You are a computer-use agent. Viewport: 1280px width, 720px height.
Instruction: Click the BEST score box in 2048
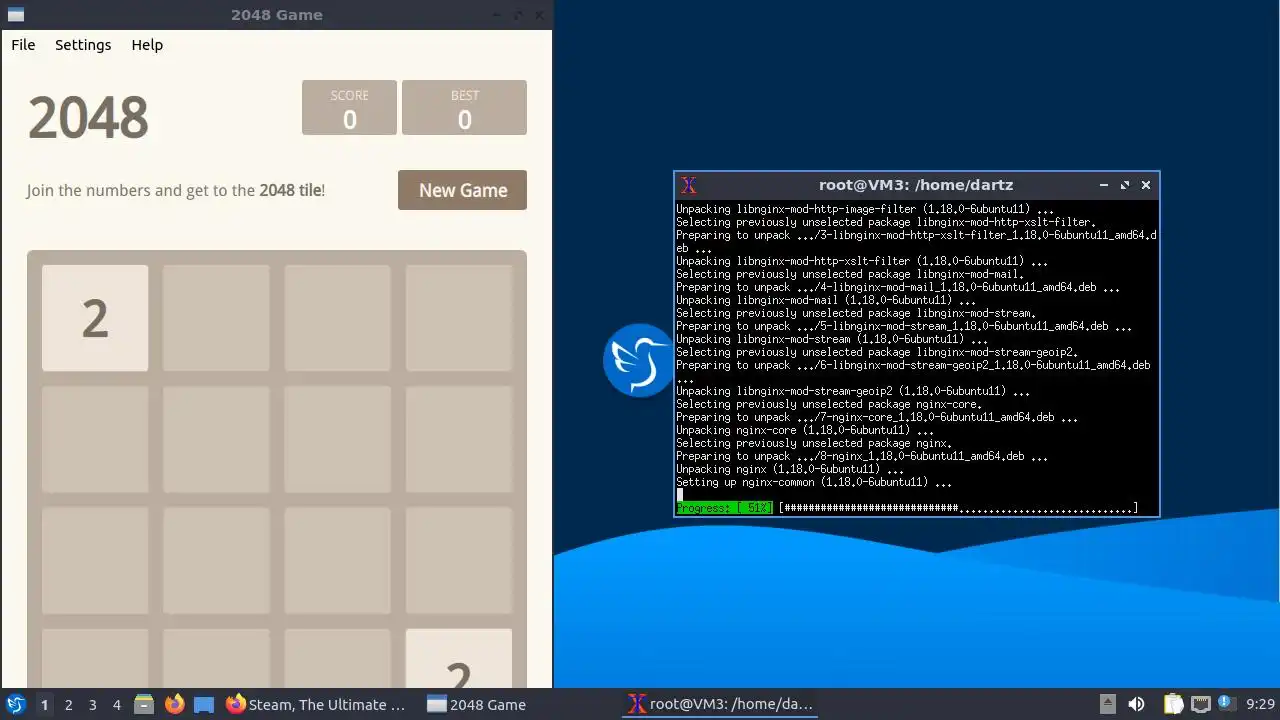tap(464, 108)
